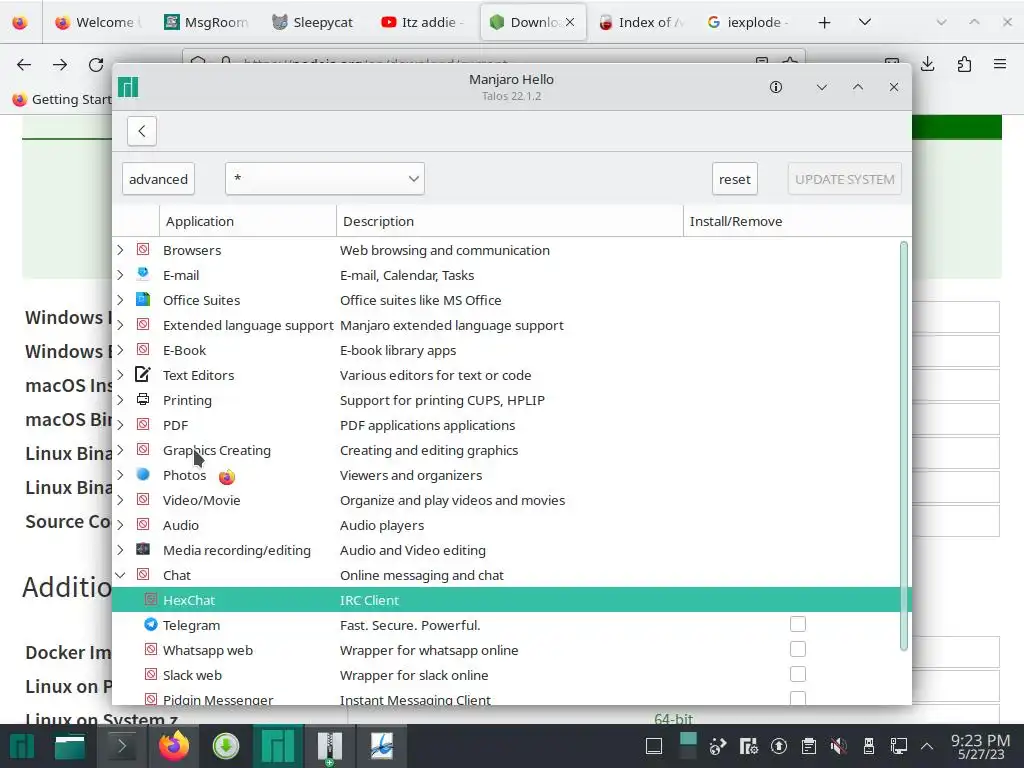Go back using the arrow button in Manjaro Hello
This screenshot has height=768, width=1024.
point(142,131)
